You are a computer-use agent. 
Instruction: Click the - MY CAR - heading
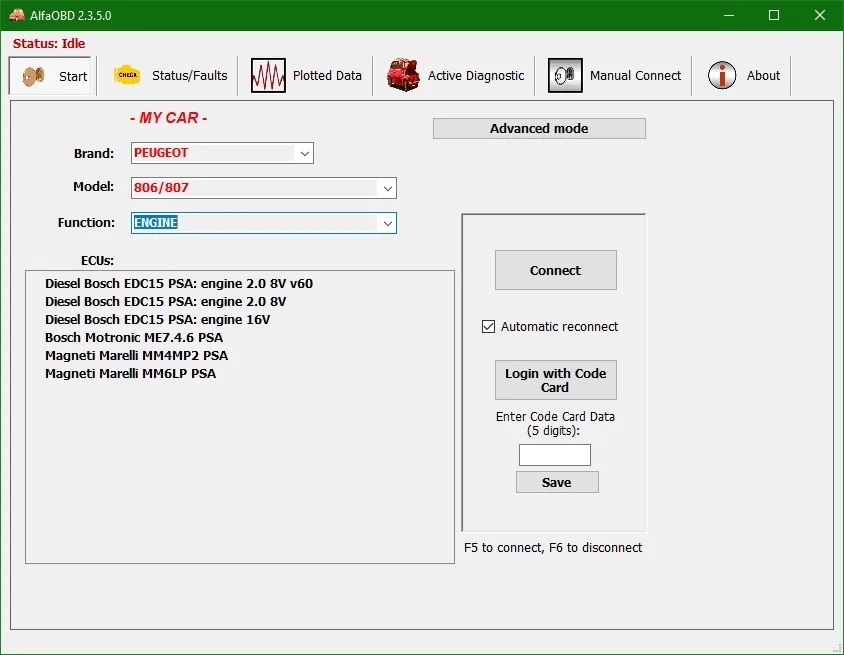pos(168,118)
